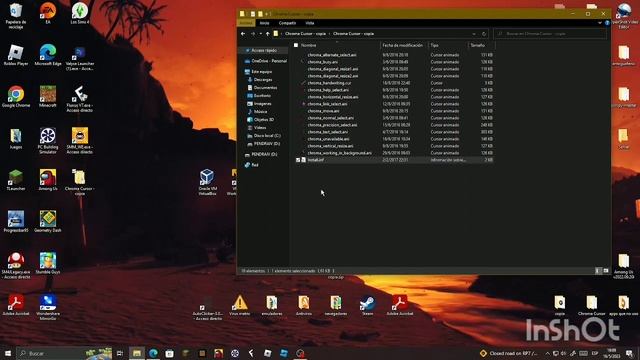Select the file chroma_link_select.ani
Viewport: 640px width, 360px height.
click(327, 104)
